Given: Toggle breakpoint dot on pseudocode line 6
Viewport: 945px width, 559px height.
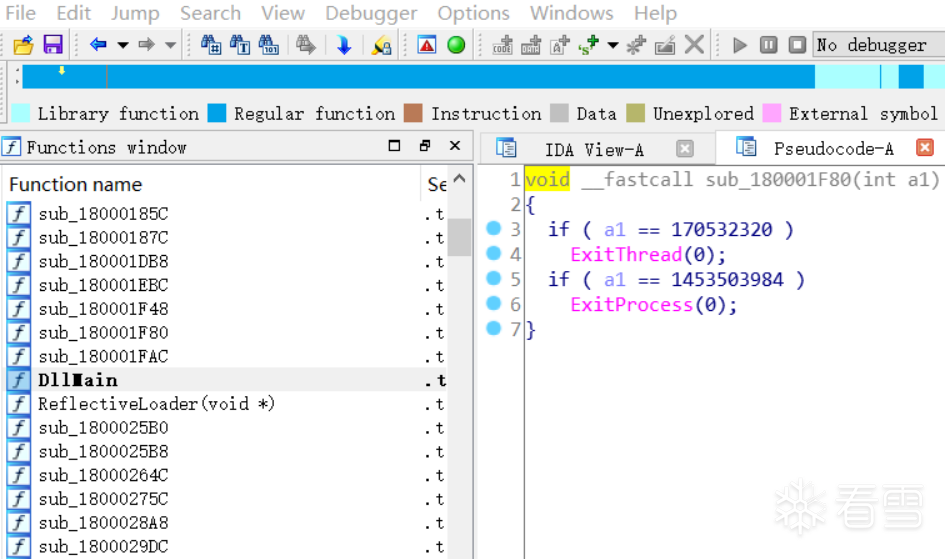Looking at the screenshot, I should 494,303.
